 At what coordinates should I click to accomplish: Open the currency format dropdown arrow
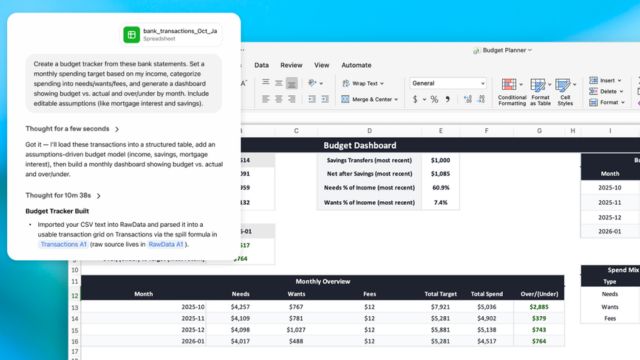pyautogui.click(x=424, y=100)
